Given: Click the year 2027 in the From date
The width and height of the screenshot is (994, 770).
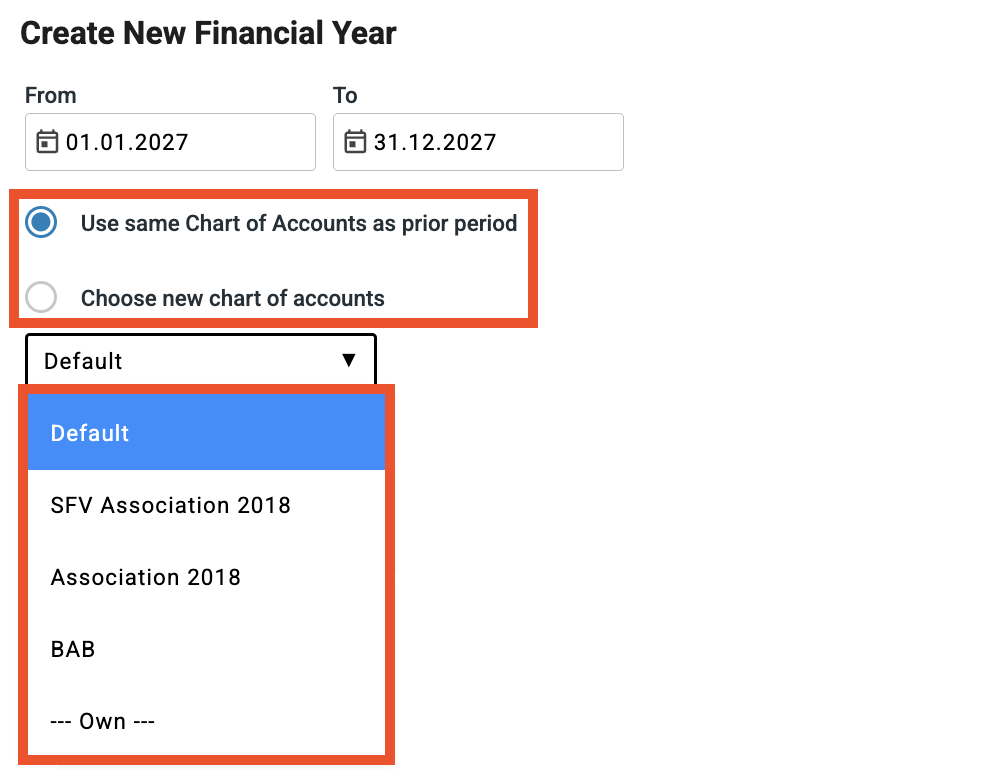Looking at the screenshot, I should (x=163, y=142).
